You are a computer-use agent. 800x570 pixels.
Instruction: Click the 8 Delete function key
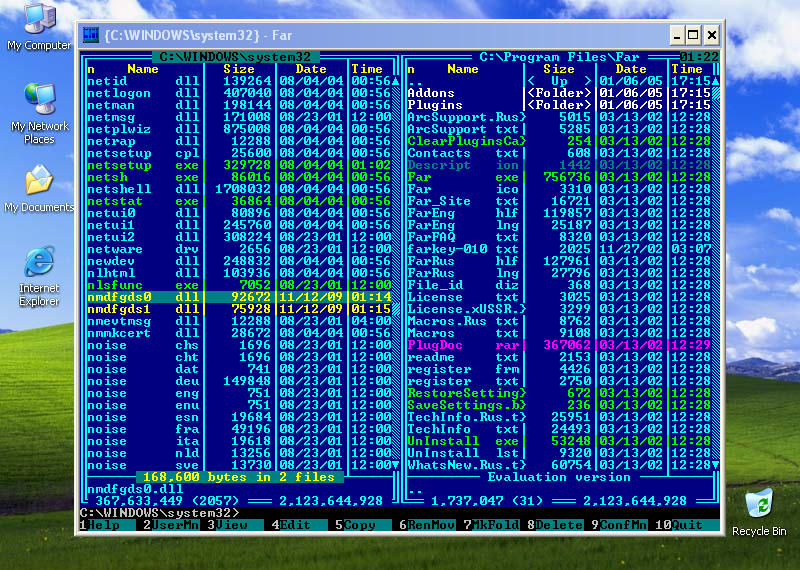[555, 525]
